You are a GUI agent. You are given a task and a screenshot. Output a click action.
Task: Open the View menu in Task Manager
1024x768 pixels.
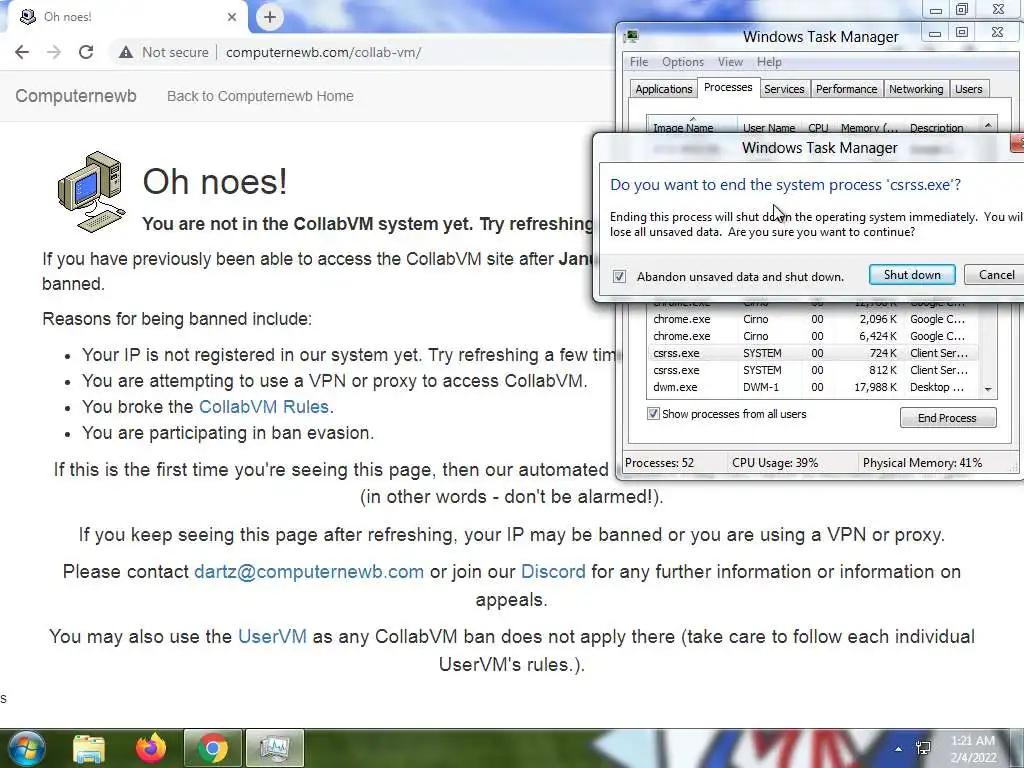coord(730,62)
